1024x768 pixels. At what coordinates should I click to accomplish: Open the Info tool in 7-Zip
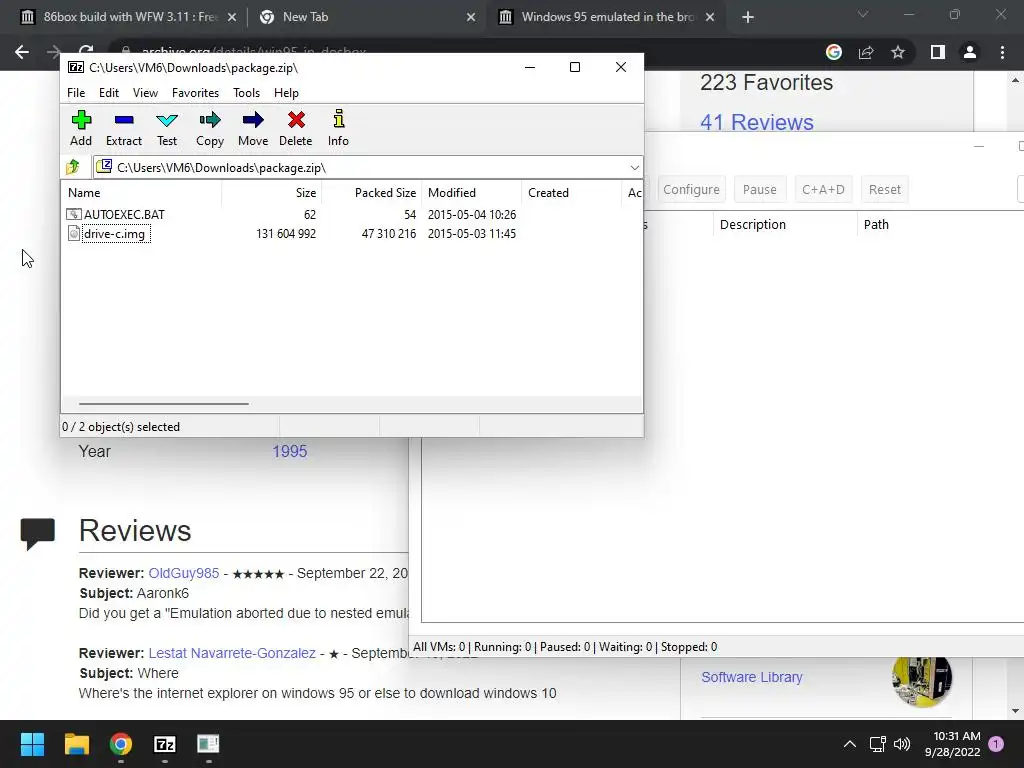[338, 128]
